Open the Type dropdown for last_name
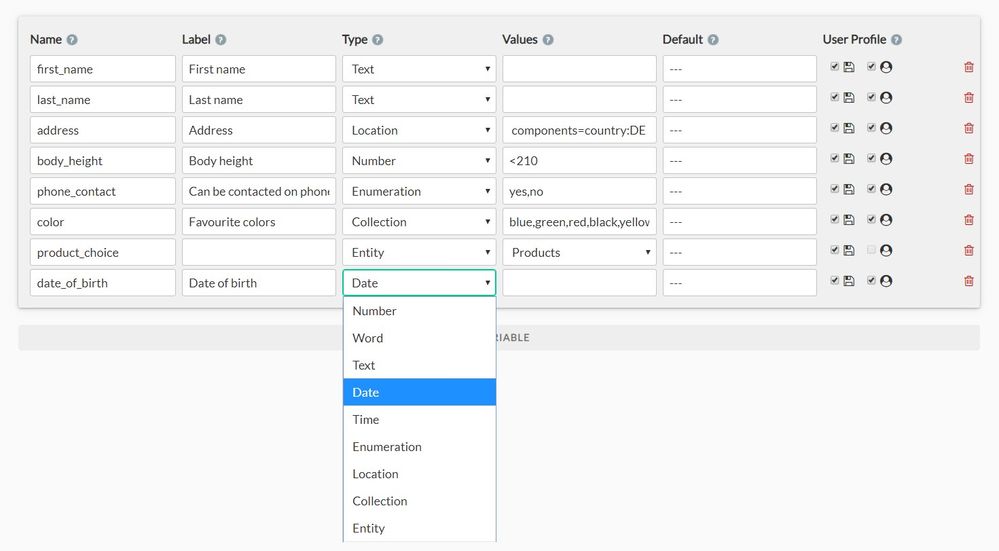Screen dimensions: 999x551 point(419,99)
